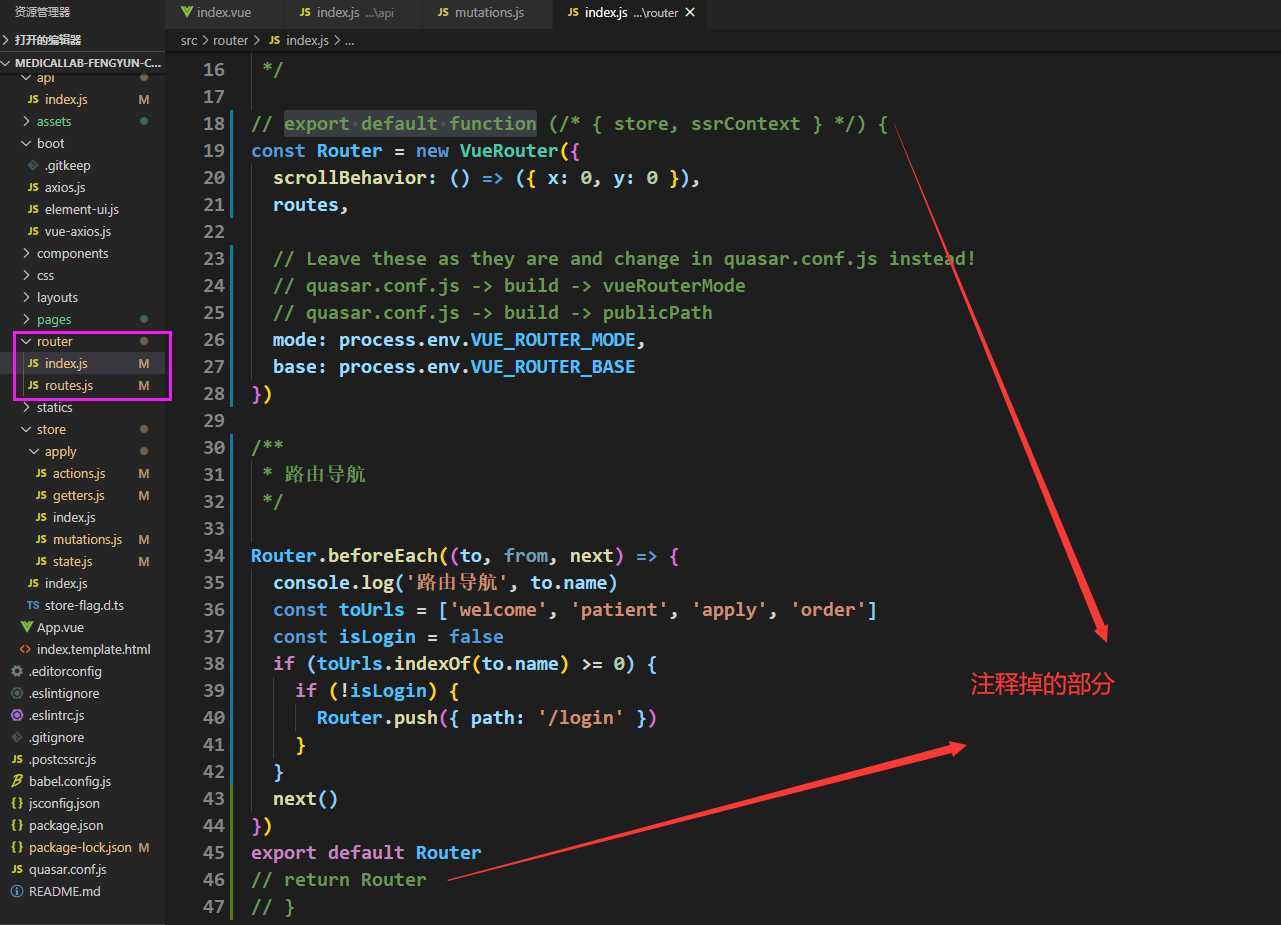Open the api index.js editor tab
The height and width of the screenshot is (925, 1281).
[354, 13]
